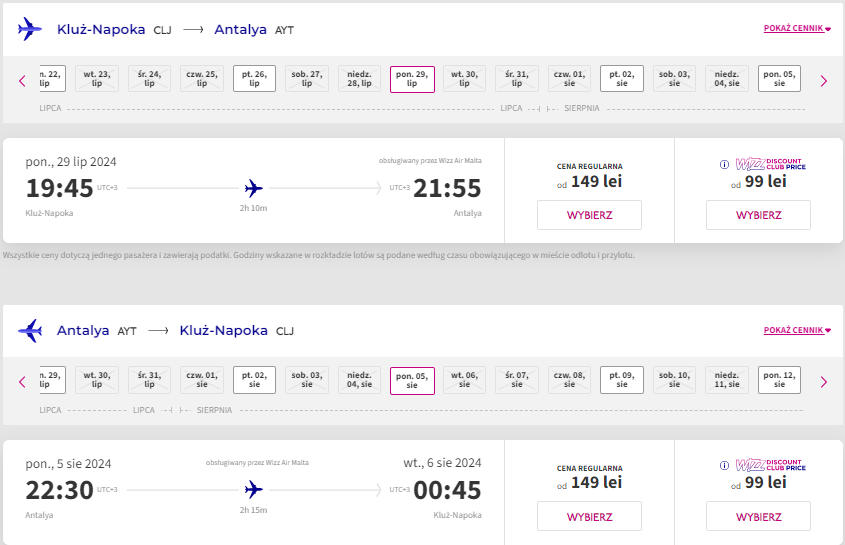Show later return dates with the right arrow

pos(823,382)
